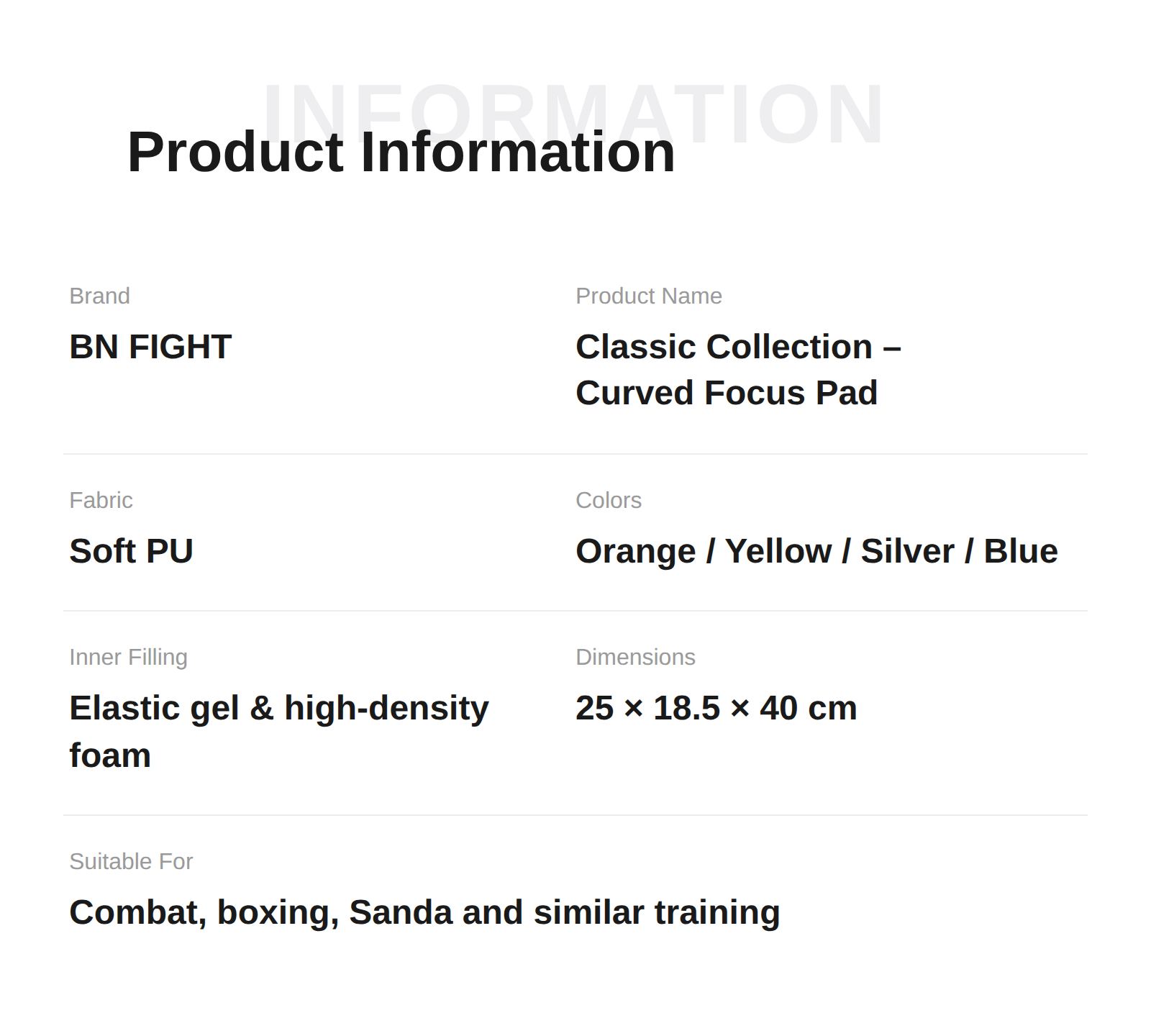1151x1036 pixels.
Task: Click the Fabric label
Action: (x=101, y=500)
